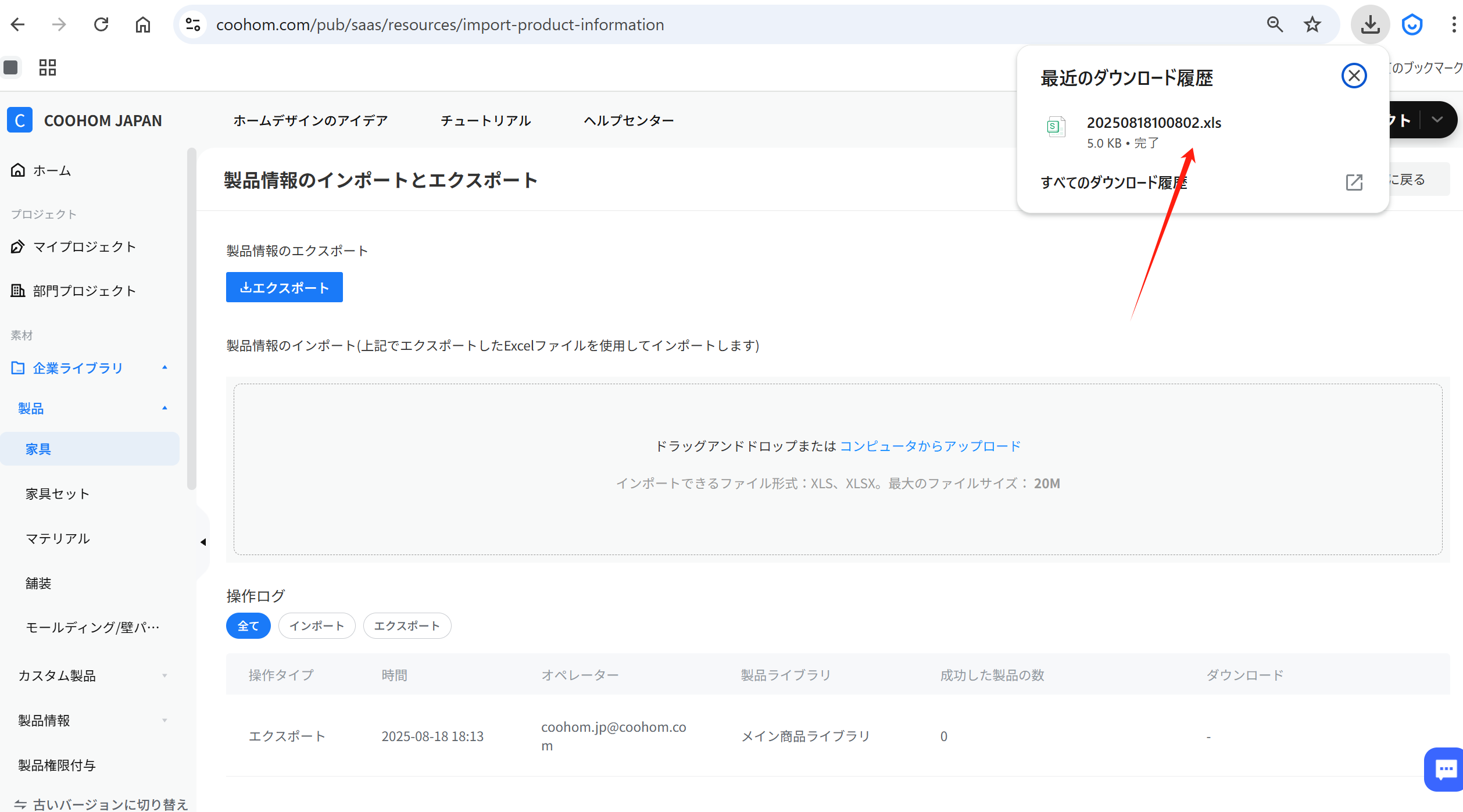Open the zoom magnifier in address bar
The width and height of the screenshot is (1463, 812).
[x=1275, y=24]
